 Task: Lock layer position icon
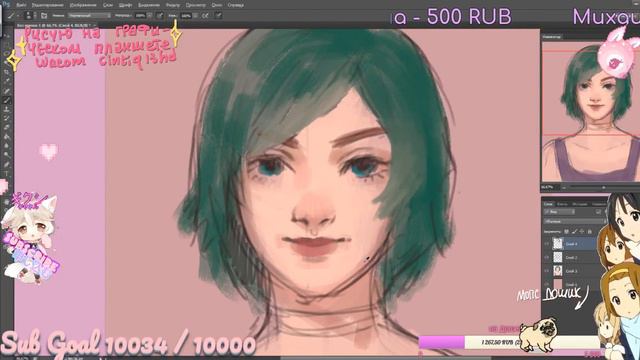(582, 232)
